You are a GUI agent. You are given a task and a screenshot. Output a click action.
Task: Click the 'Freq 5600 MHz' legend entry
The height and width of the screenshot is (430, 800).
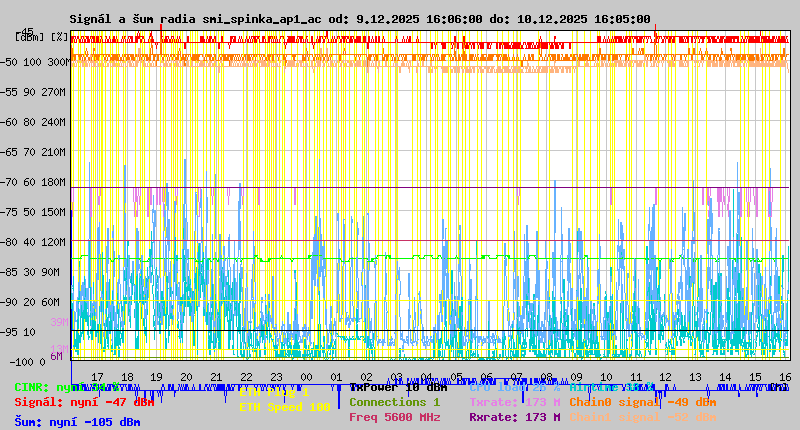click(394, 417)
